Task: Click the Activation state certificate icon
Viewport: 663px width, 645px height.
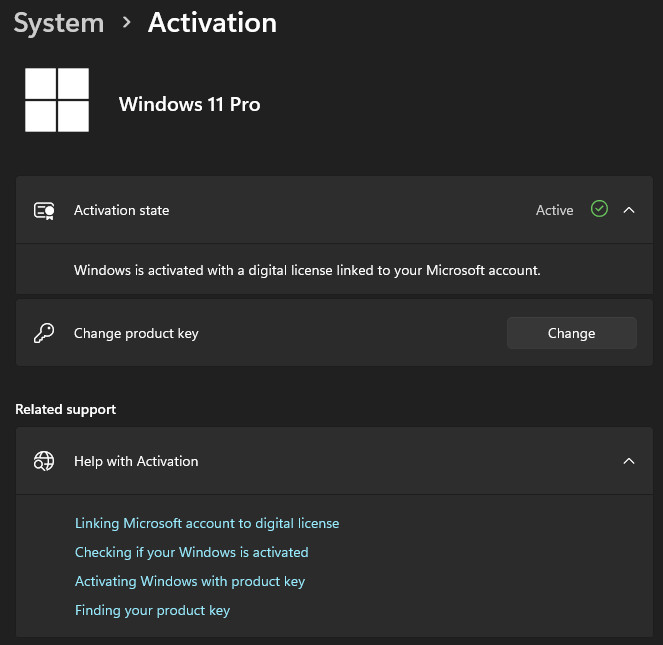Action: [x=44, y=211]
